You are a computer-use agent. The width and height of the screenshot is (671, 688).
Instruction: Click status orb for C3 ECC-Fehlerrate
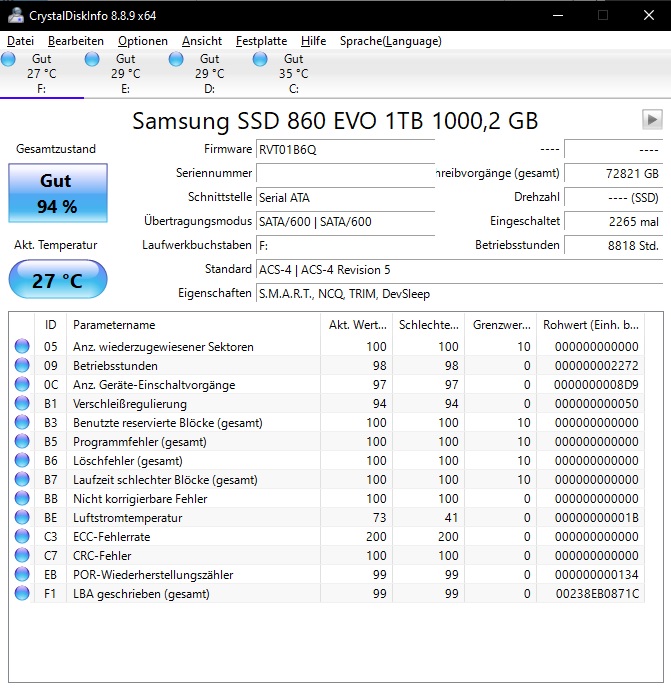click(22, 536)
